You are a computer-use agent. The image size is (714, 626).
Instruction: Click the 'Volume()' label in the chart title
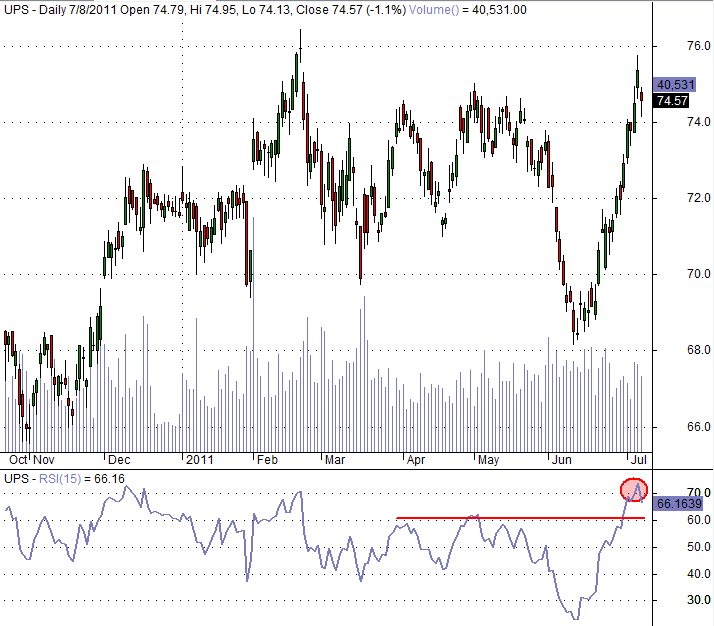(x=434, y=10)
